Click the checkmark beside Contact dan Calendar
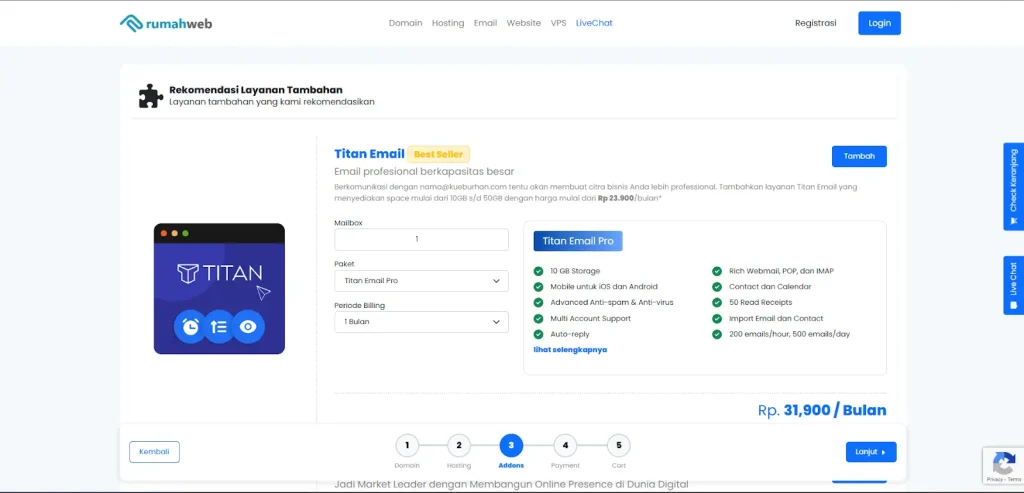1024x493 pixels. pos(717,287)
